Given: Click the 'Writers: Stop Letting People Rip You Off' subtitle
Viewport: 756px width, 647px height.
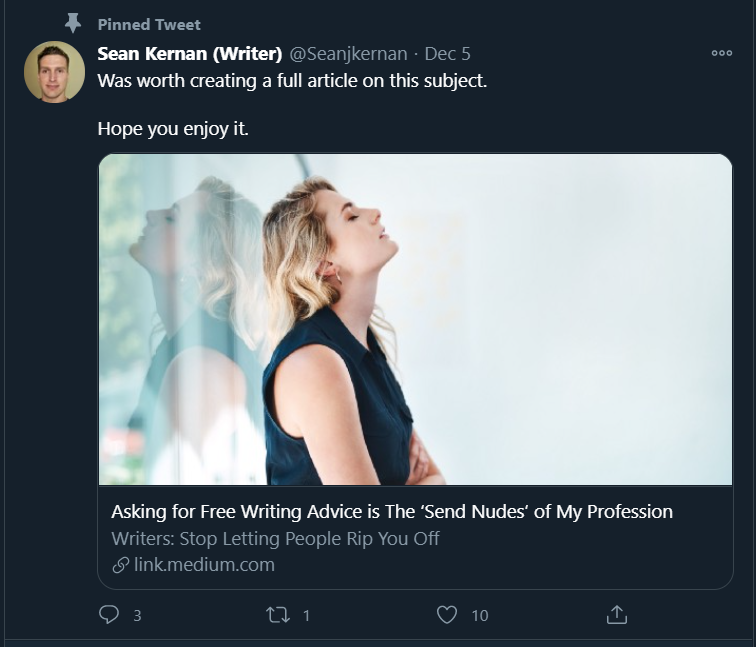Looking at the screenshot, I should tap(275, 539).
